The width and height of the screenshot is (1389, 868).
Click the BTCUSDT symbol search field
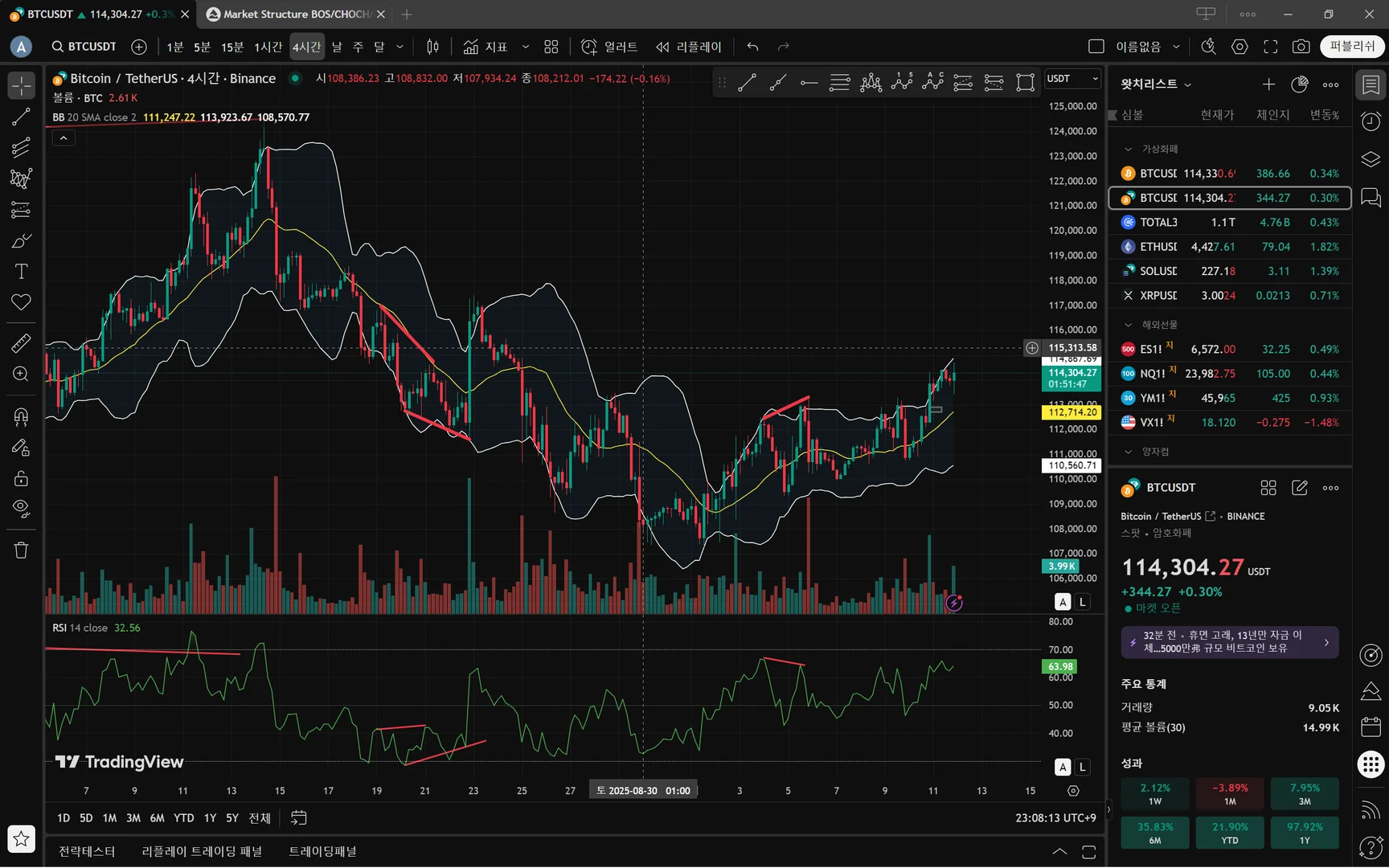tap(84, 47)
